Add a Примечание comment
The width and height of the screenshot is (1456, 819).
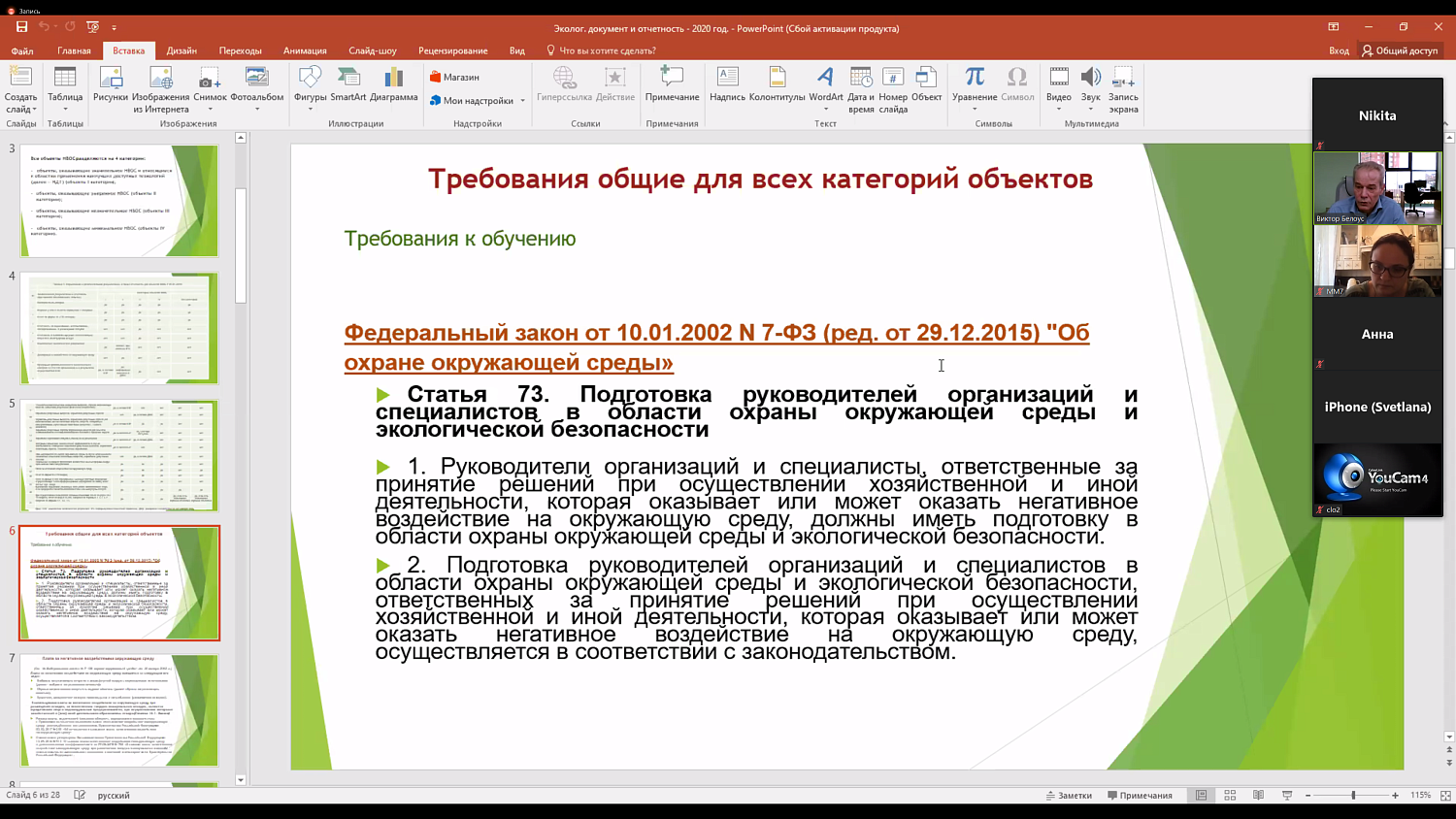(x=672, y=83)
